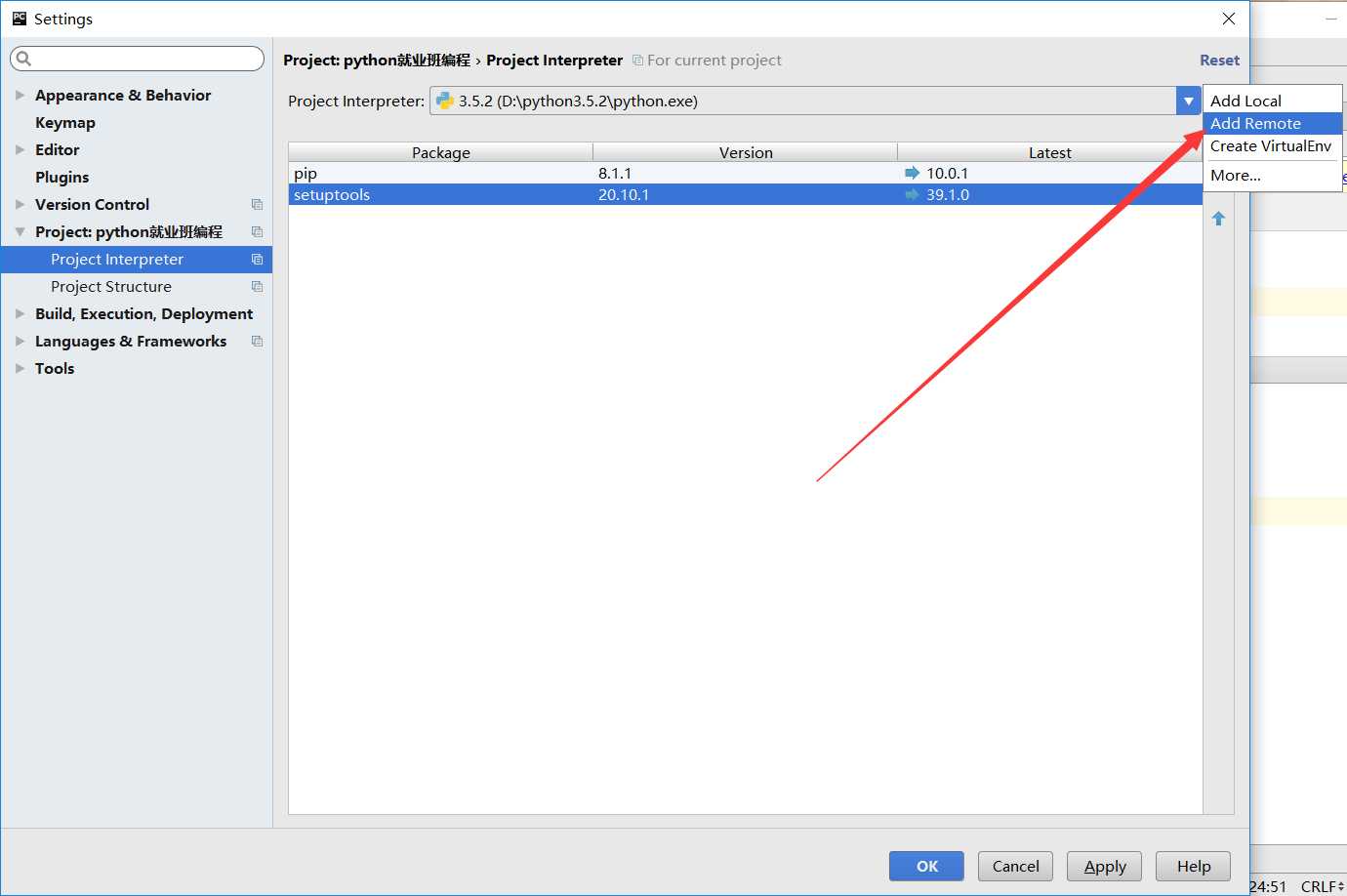This screenshot has width=1347, height=896.
Task: Click the latest-version arrow for pip
Action: coord(913,173)
